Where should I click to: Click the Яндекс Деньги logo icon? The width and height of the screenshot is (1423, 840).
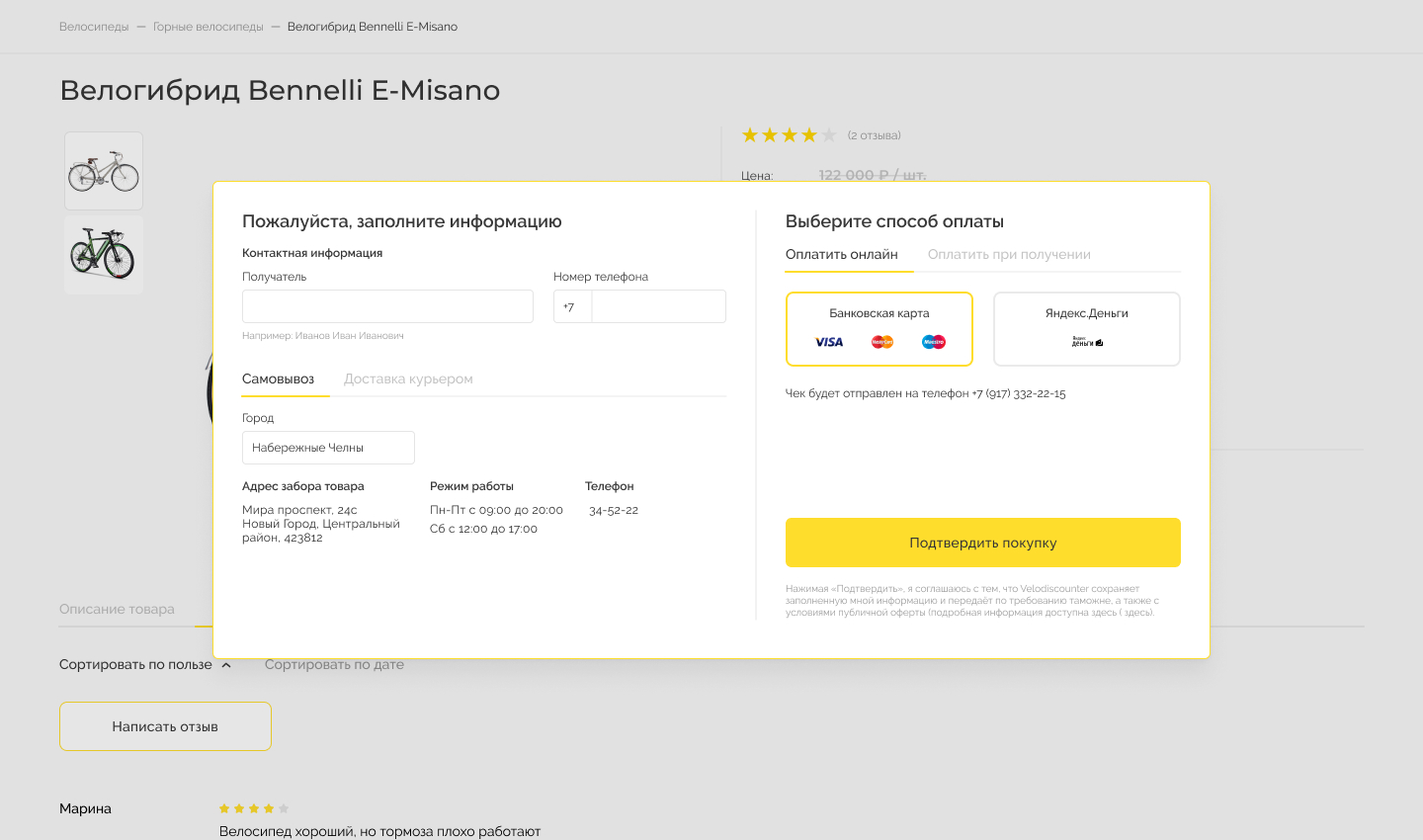pos(1087,342)
